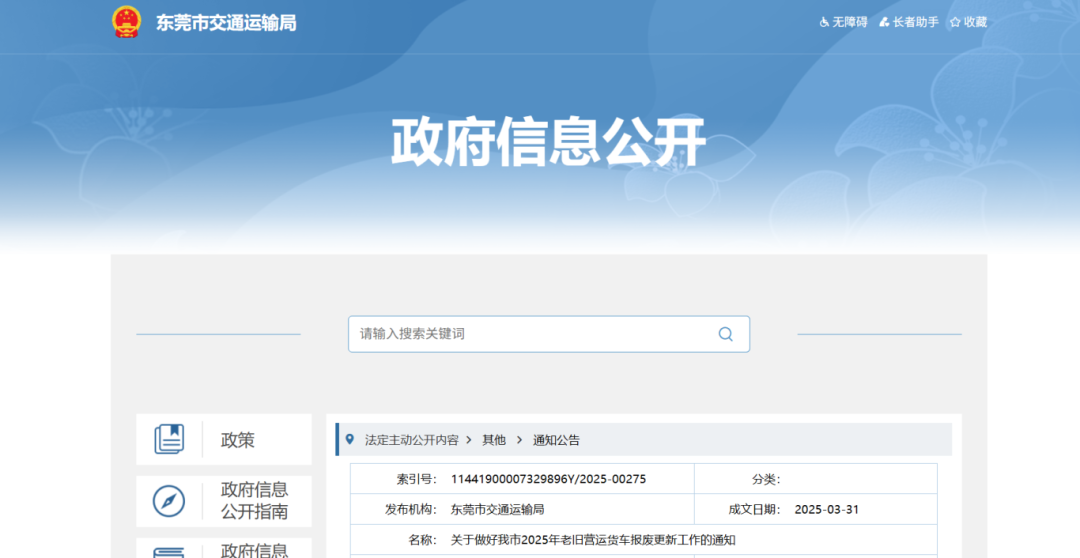Select index number 11441900007329896Y/2025-00275
Image resolution: width=1080 pixels, height=558 pixels.
click(x=548, y=479)
